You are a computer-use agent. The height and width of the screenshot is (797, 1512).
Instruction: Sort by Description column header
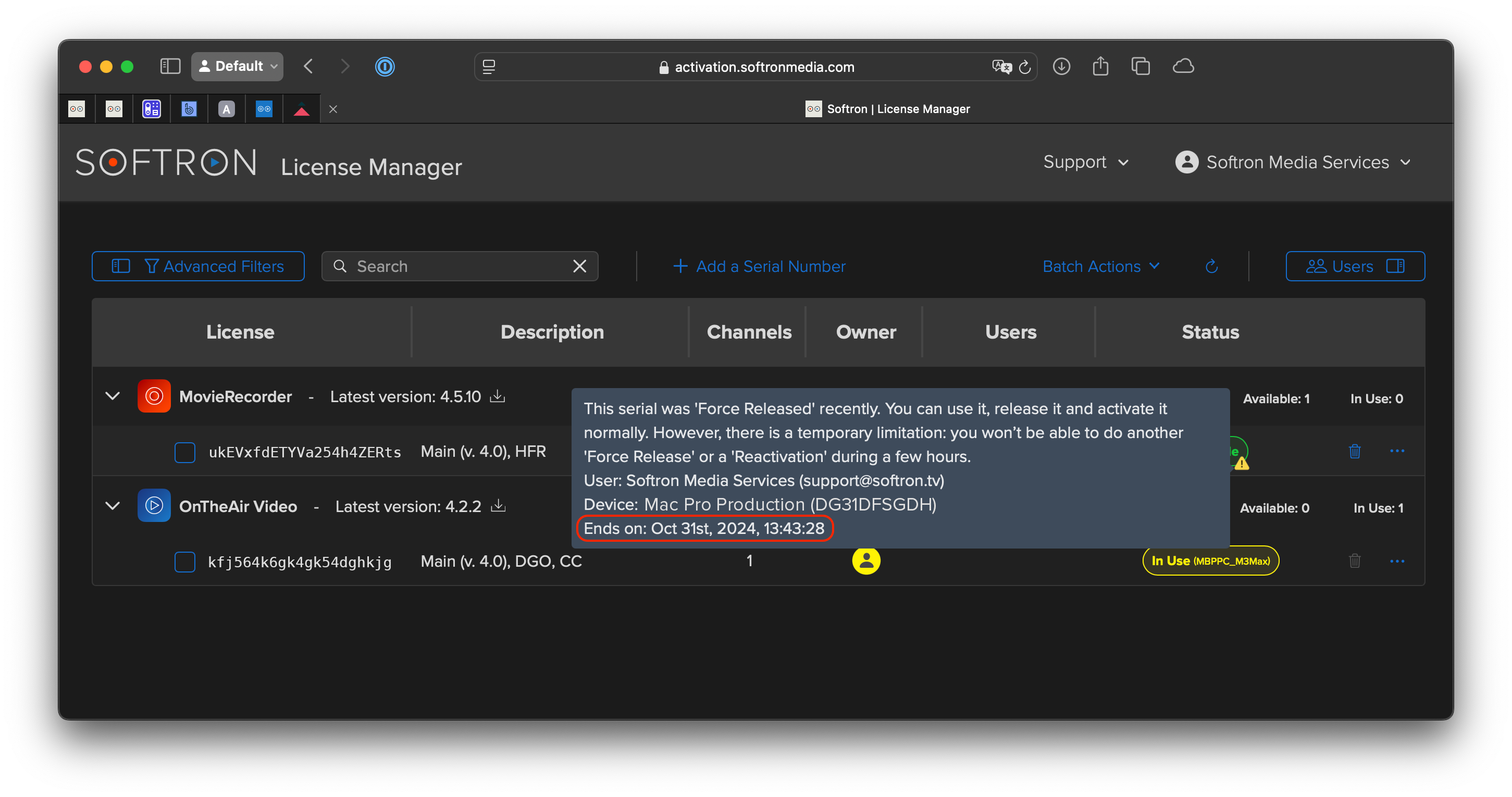(x=552, y=332)
